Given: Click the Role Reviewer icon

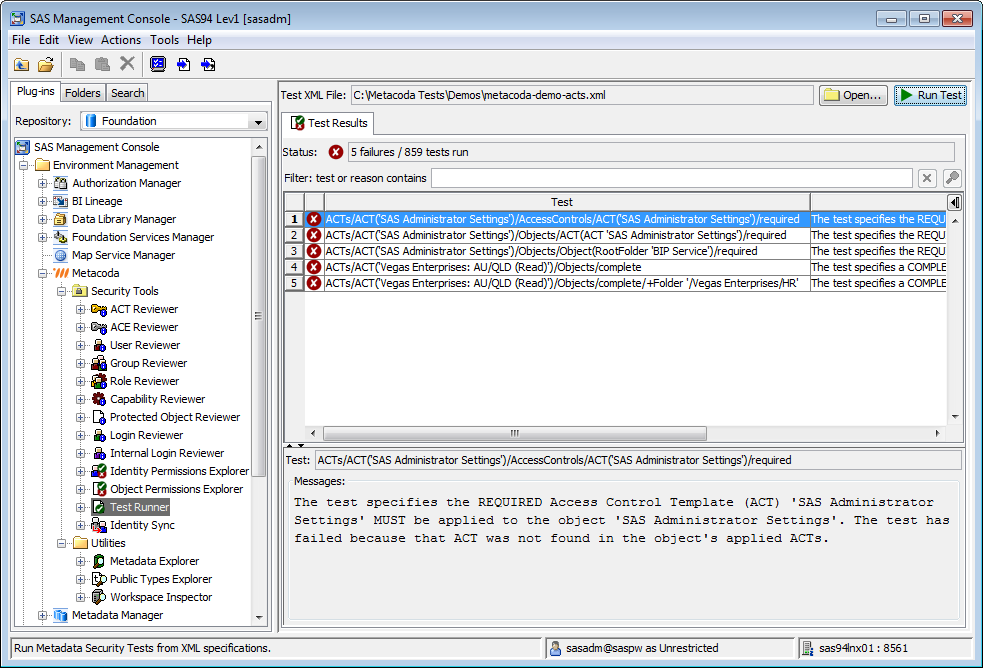Looking at the screenshot, I should [x=99, y=382].
